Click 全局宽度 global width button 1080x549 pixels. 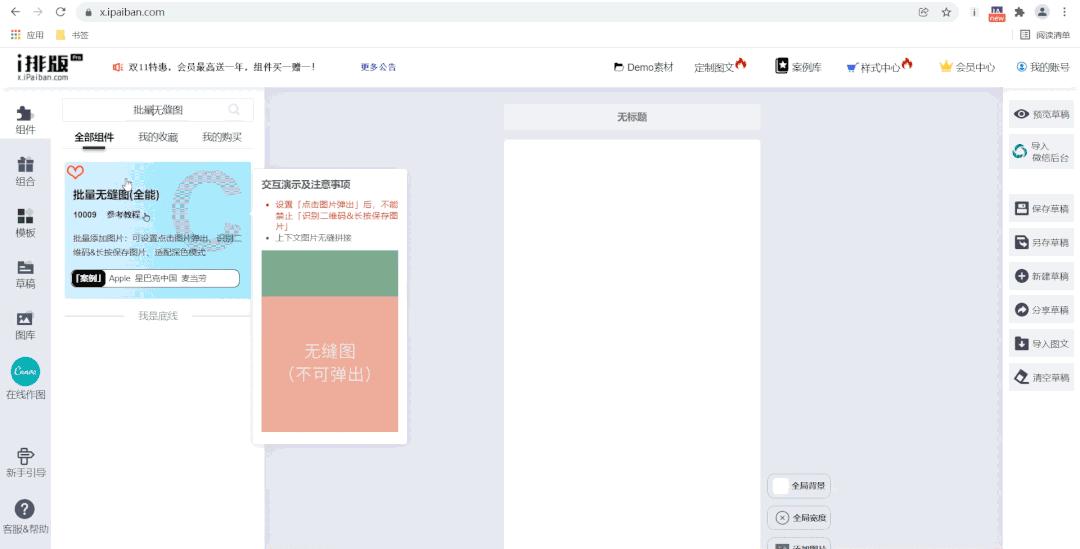click(799, 518)
